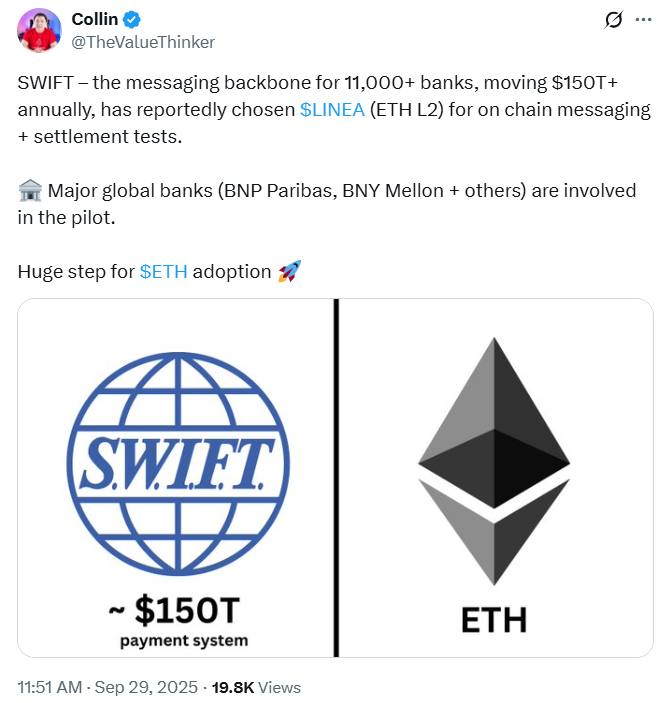This screenshot has height=703, width=672.
Task: Open the $LINEA cashtag link
Action: pyautogui.click(x=332, y=110)
